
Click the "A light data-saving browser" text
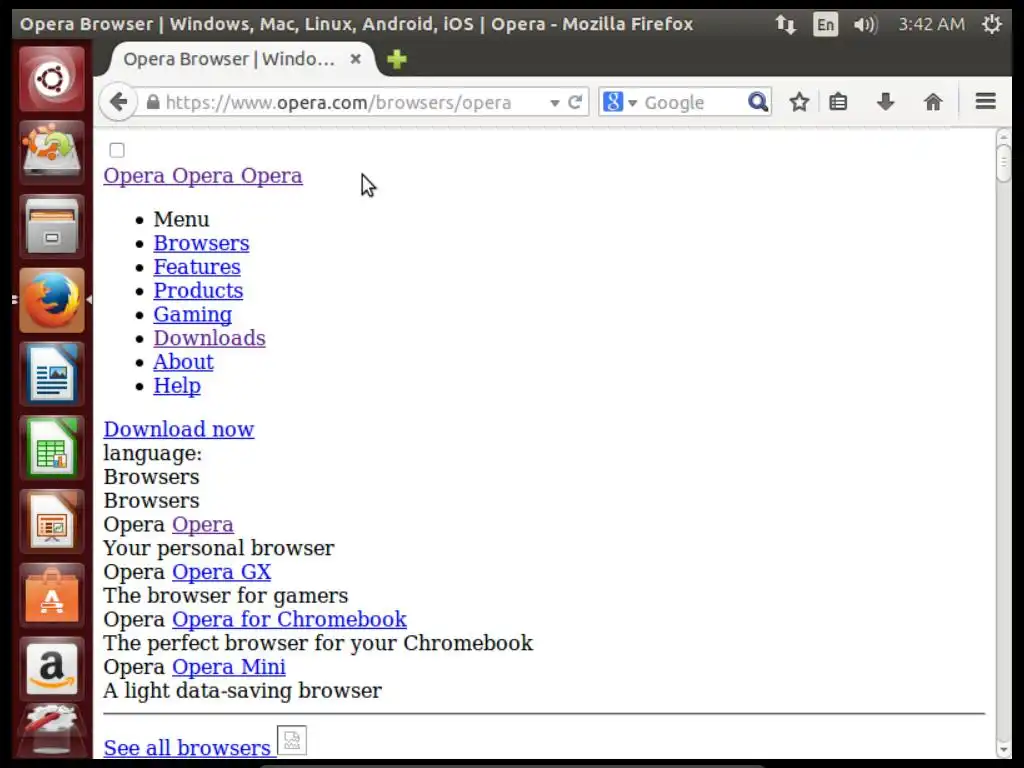tap(243, 690)
